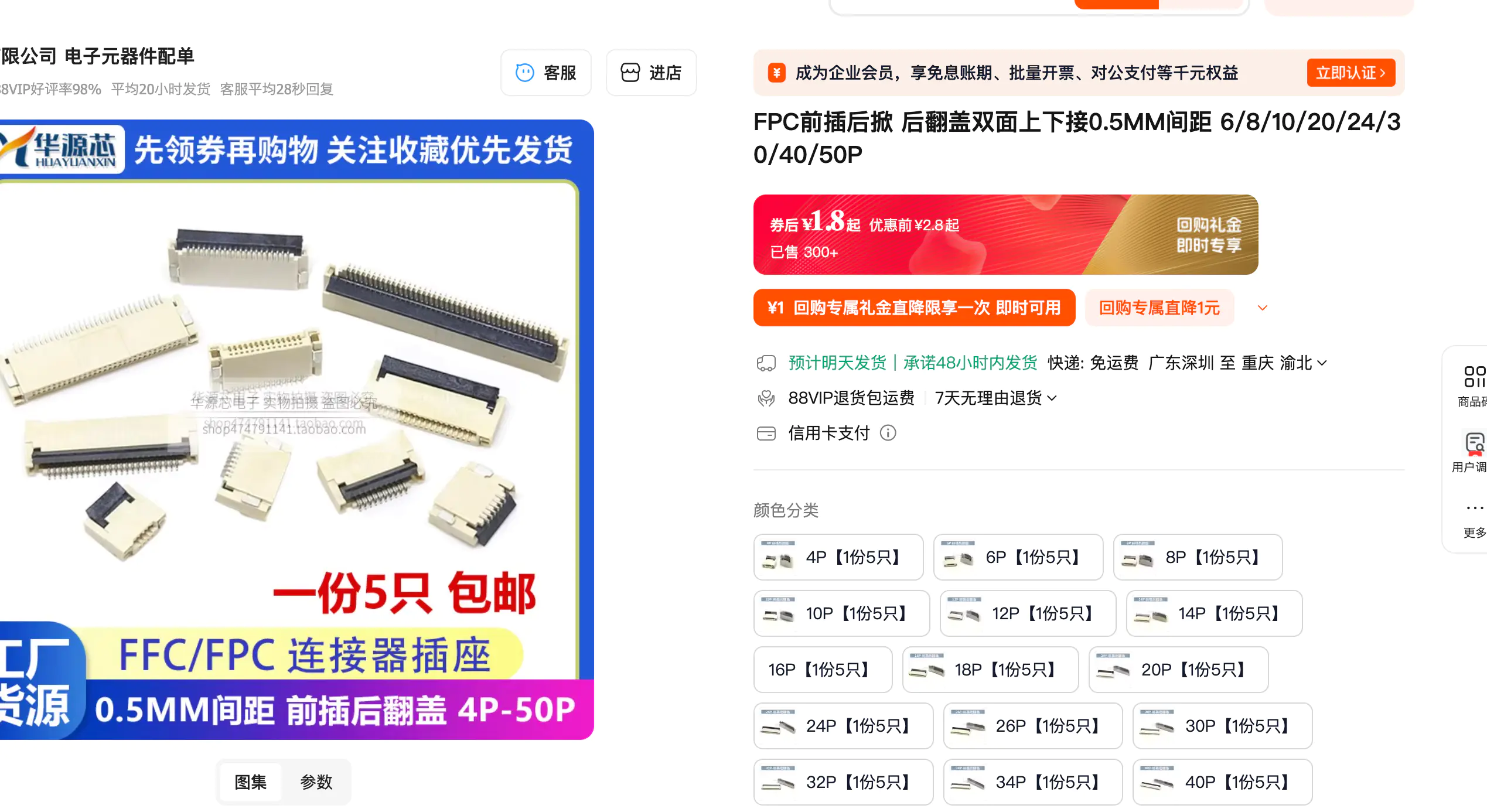The height and width of the screenshot is (812, 1487).
Task: Select the 4P【1份5只】 variant option
Action: [838, 557]
